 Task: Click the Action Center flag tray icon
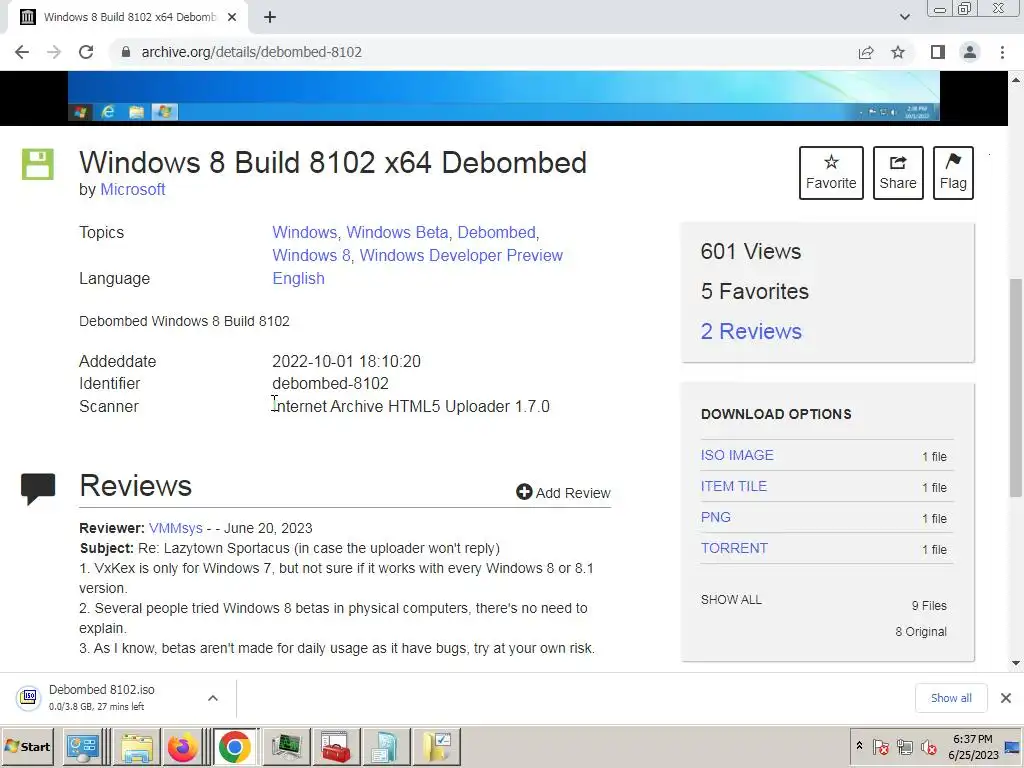pyautogui.click(x=880, y=746)
